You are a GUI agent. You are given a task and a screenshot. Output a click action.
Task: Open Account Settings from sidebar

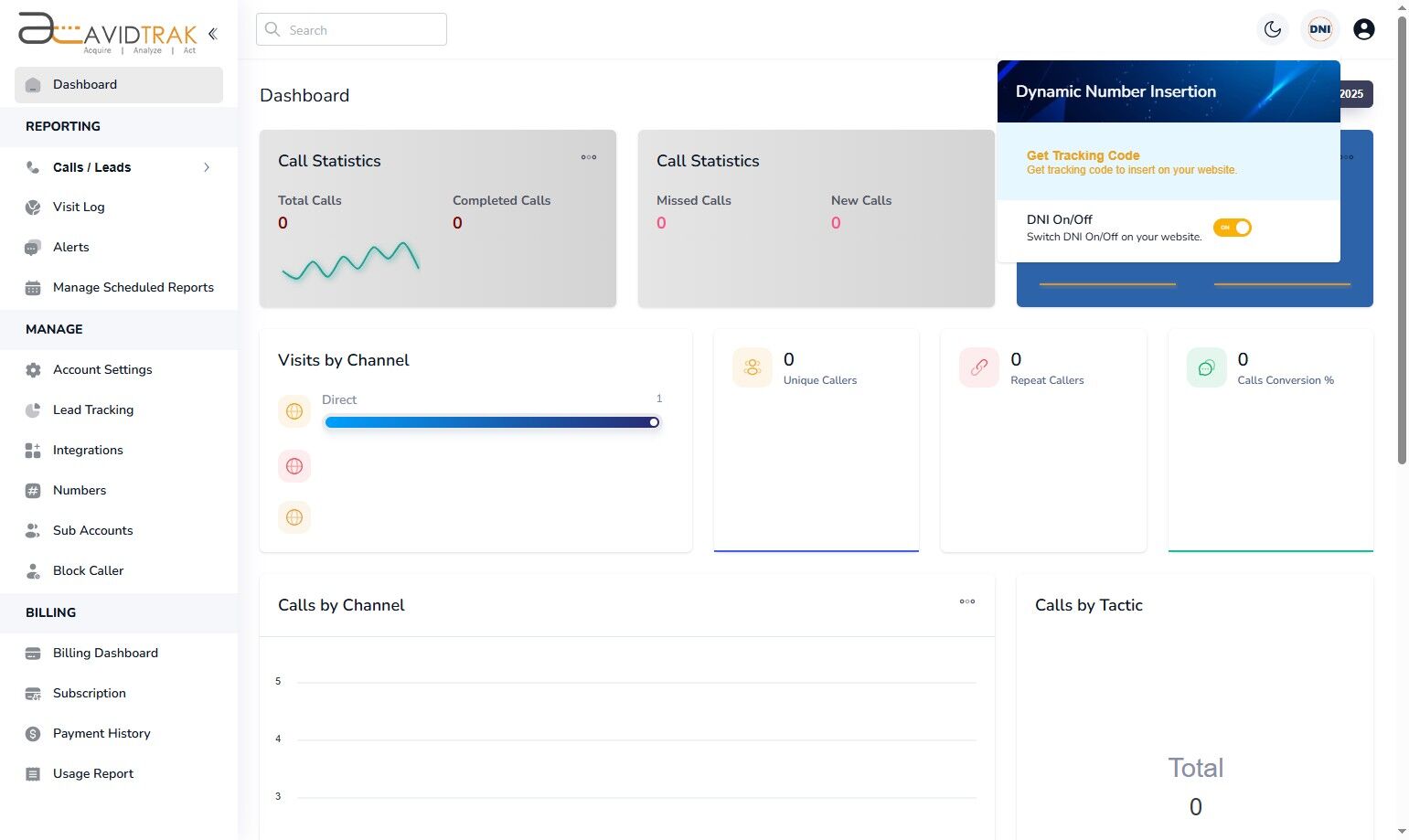[x=102, y=369]
